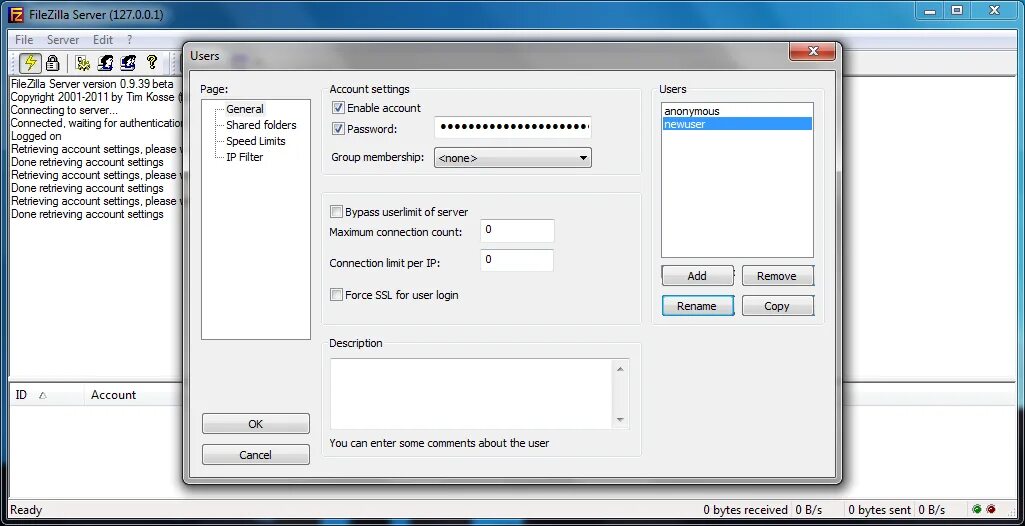Toggle the Password checkbox

[338, 129]
